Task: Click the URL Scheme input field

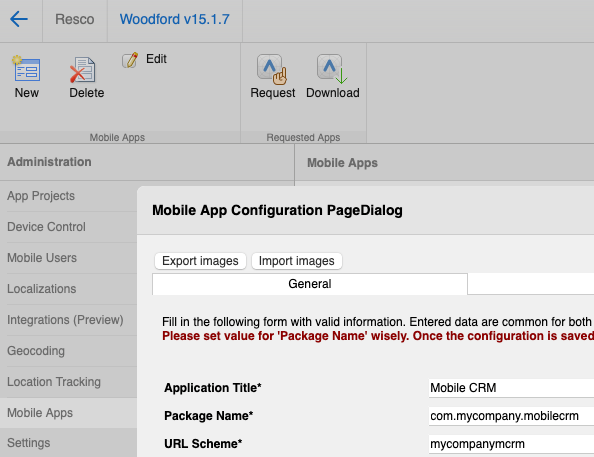Action: click(x=511, y=444)
